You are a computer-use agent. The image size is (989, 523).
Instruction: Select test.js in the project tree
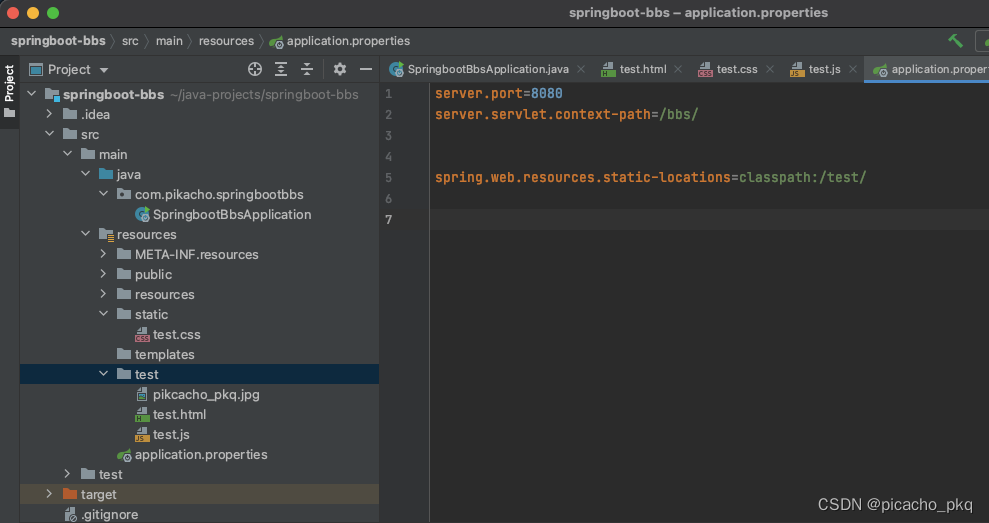(x=171, y=435)
